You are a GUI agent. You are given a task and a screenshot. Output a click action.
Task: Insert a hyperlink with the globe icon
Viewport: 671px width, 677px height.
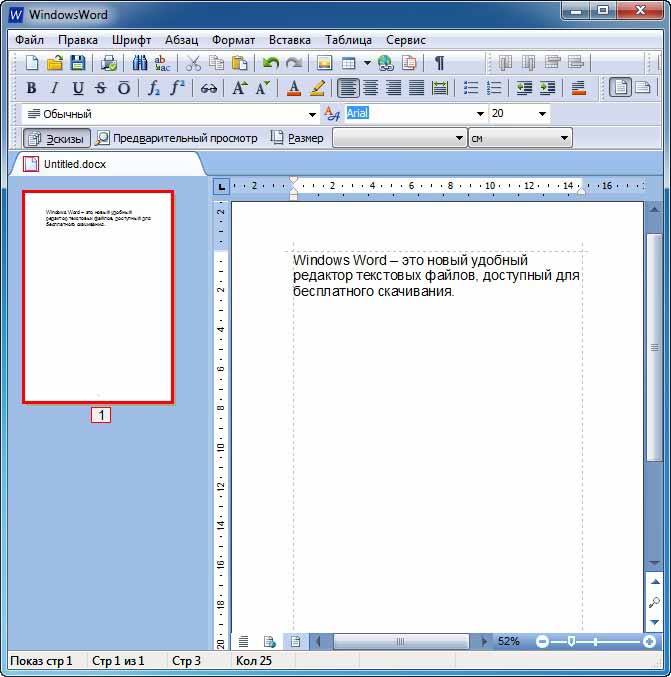386,63
